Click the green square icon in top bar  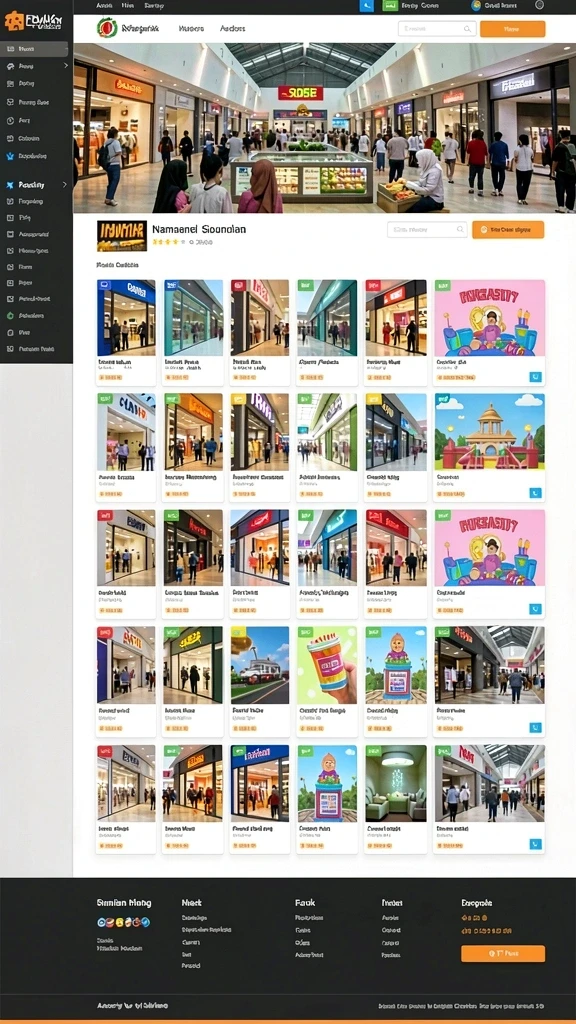point(390,5)
